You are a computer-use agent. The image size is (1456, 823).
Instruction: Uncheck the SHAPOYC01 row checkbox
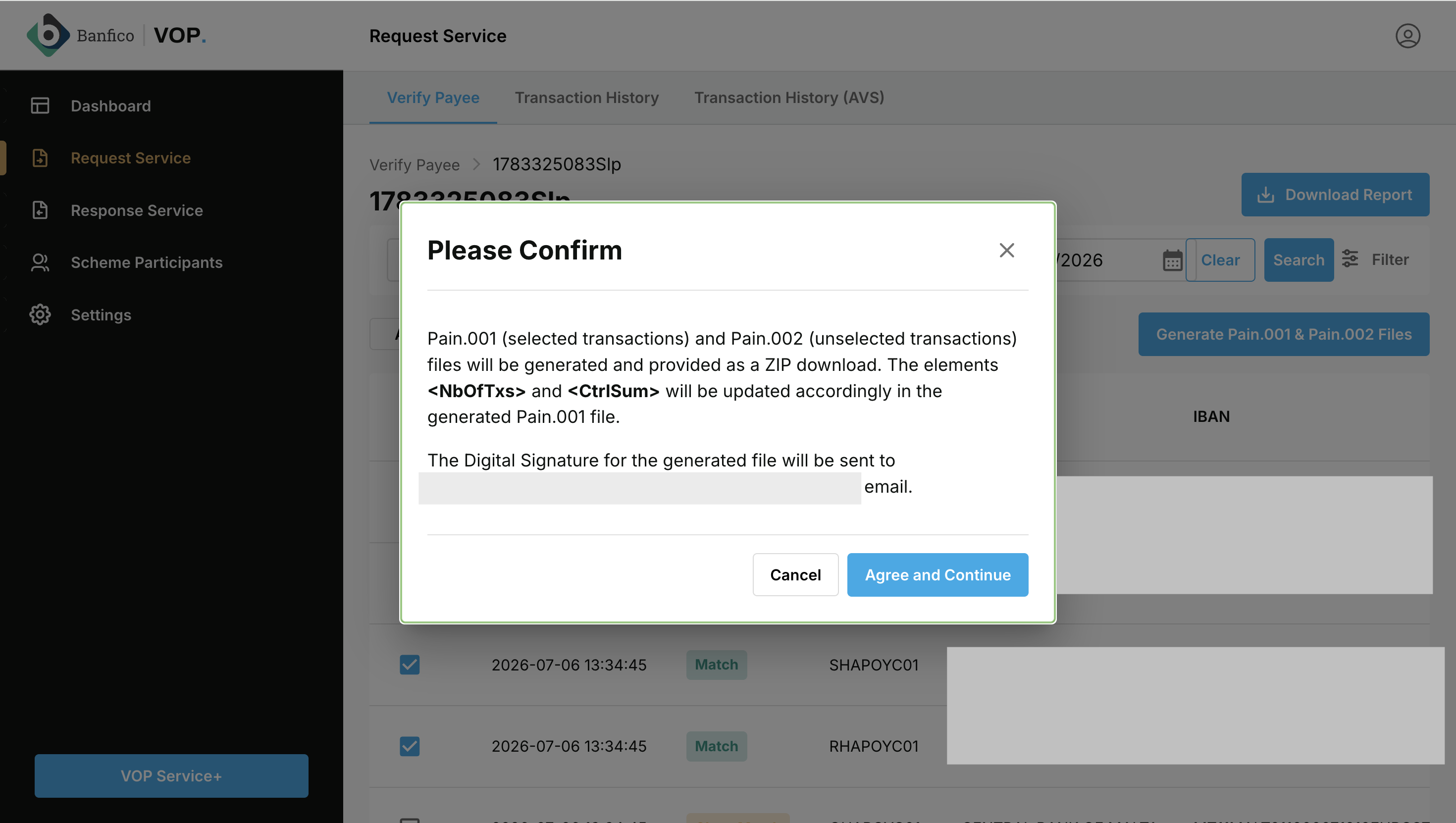click(410, 664)
